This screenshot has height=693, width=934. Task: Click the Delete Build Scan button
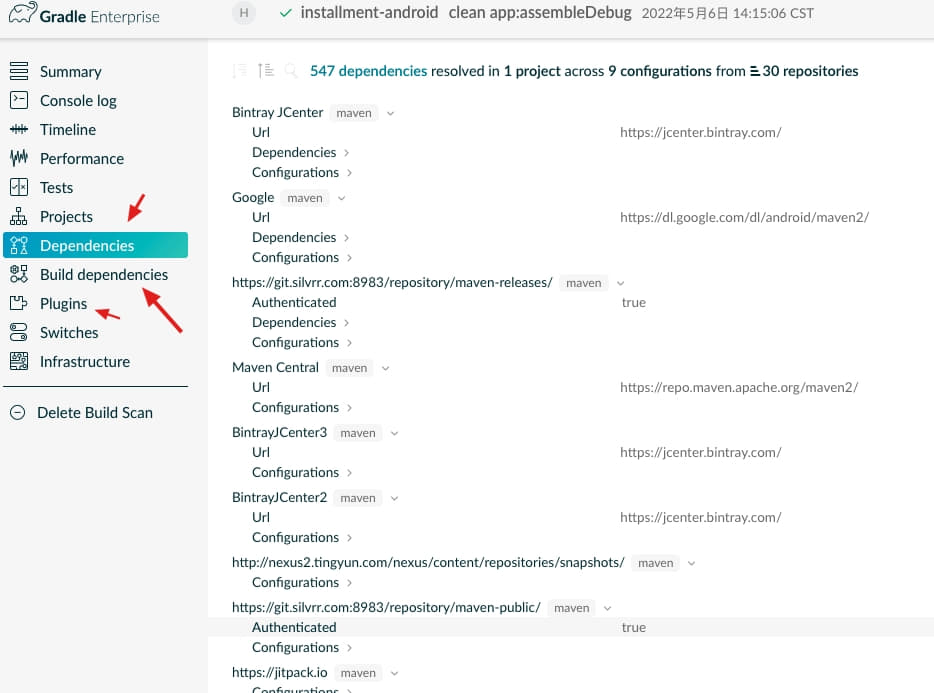pos(94,412)
